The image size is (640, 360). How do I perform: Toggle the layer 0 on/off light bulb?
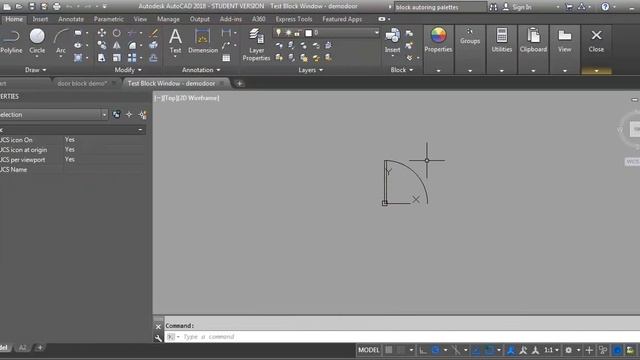pyautogui.click(x=278, y=32)
